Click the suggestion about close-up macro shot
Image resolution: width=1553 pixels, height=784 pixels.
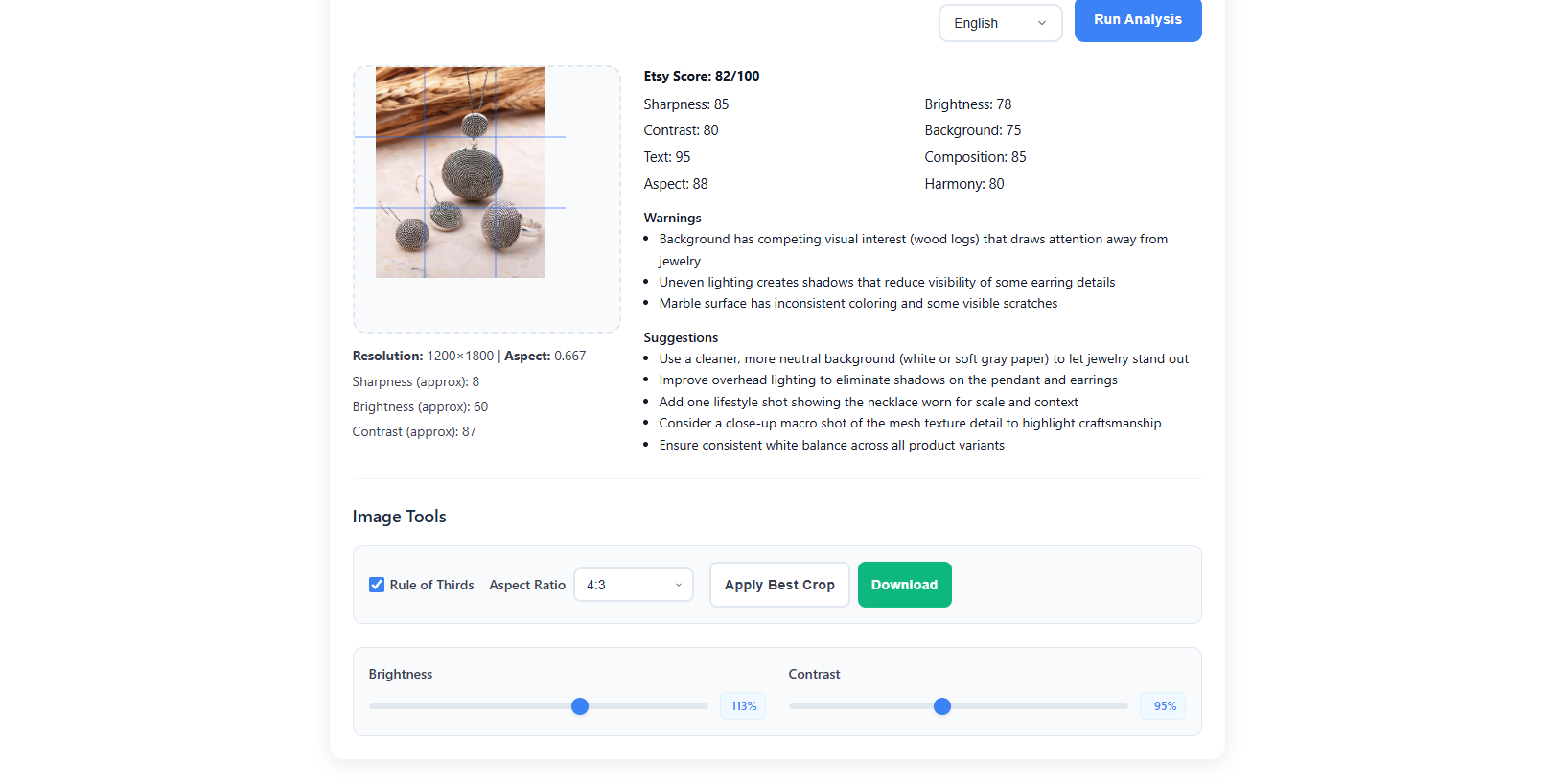coord(910,424)
